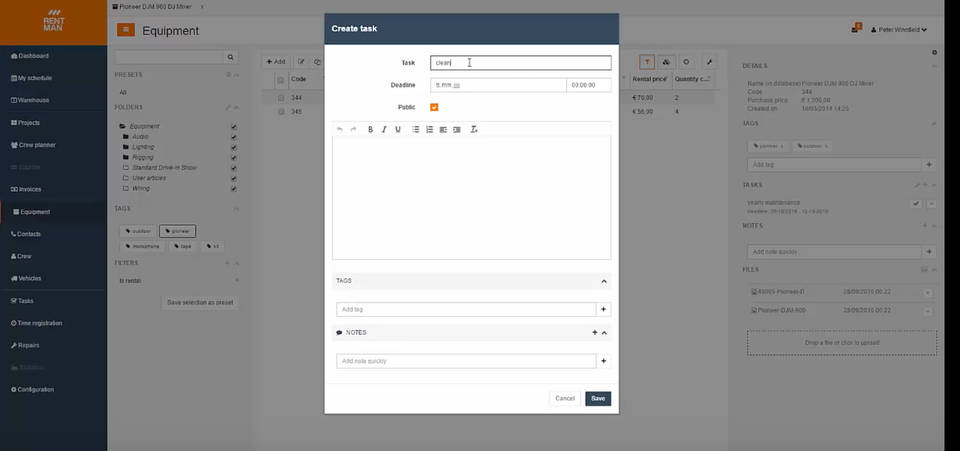Viewport: 960px width, 451px height.
Task: Click the dialog Add tag input
Action: pyautogui.click(x=466, y=310)
